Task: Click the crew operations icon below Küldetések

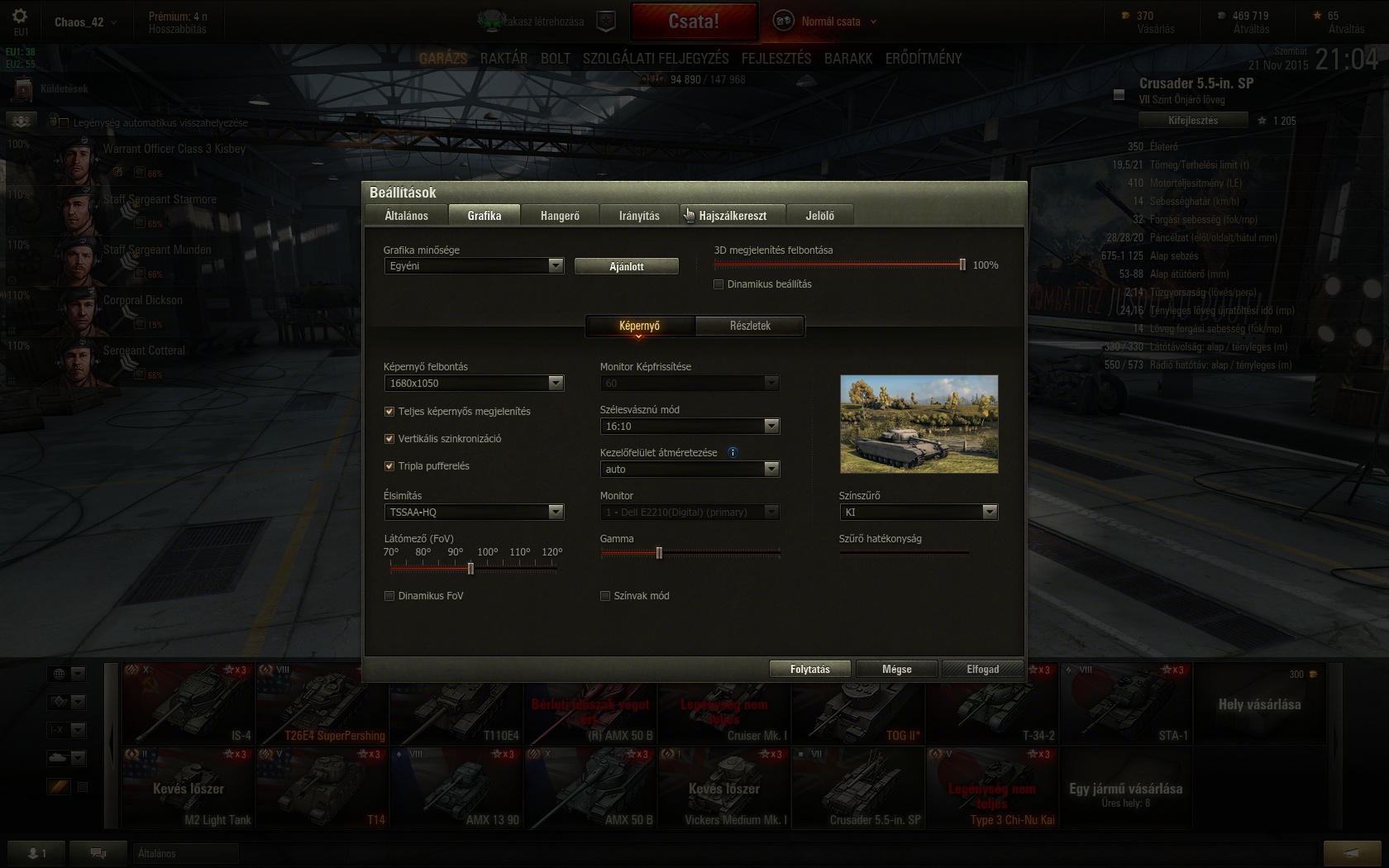Action: (21, 122)
